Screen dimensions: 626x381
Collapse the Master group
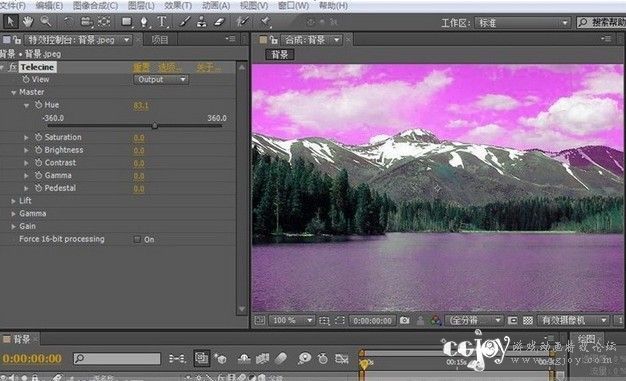click(x=14, y=93)
